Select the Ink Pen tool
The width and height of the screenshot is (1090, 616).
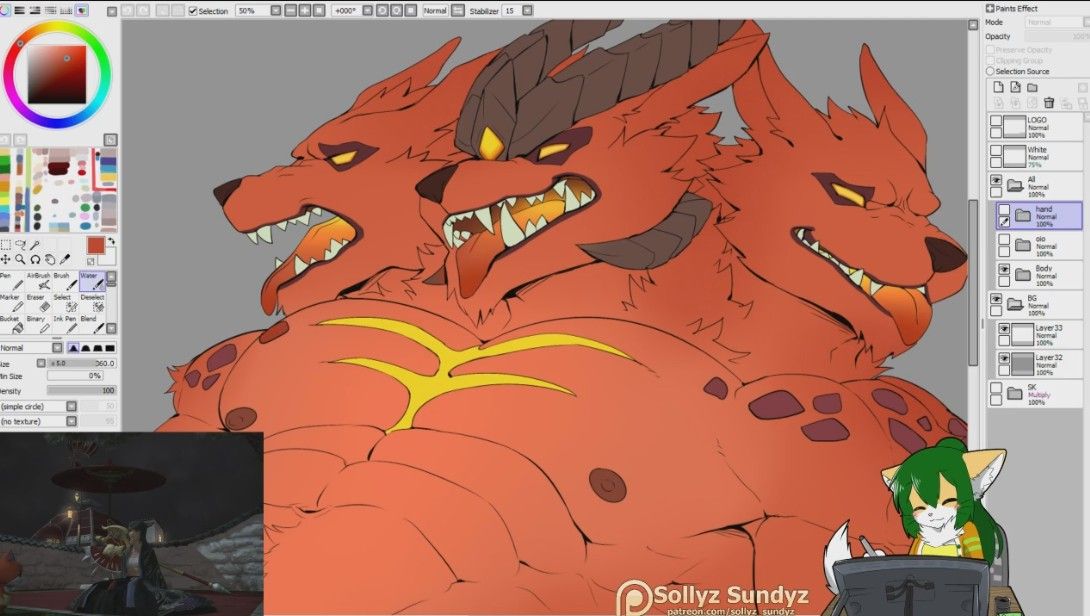(64, 324)
